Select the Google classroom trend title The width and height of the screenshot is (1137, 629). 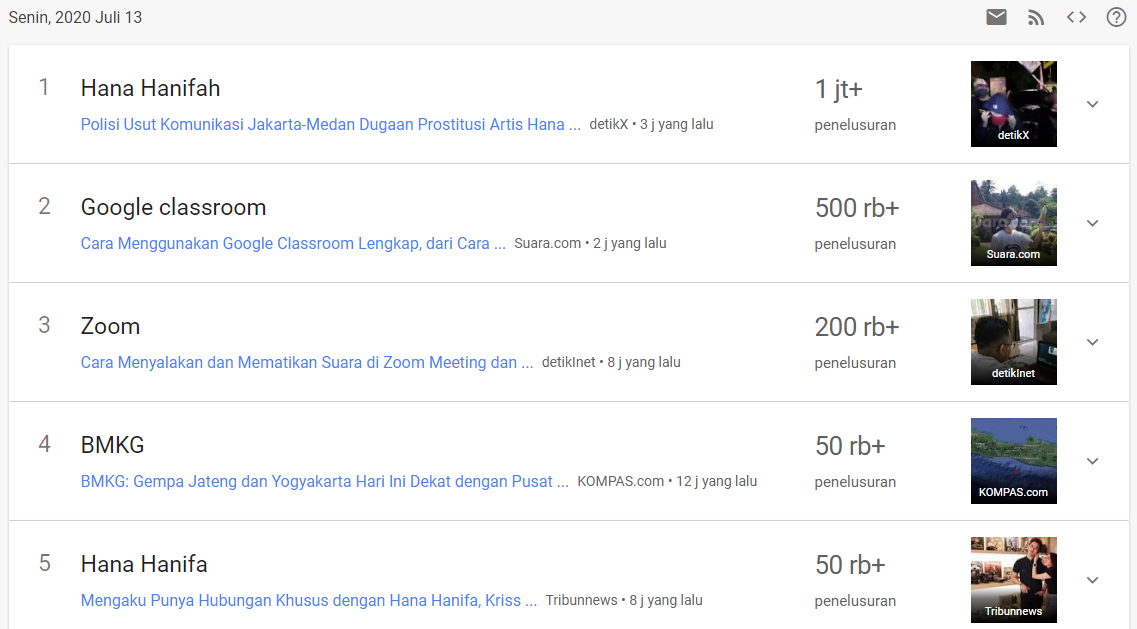[x=173, y=207]
